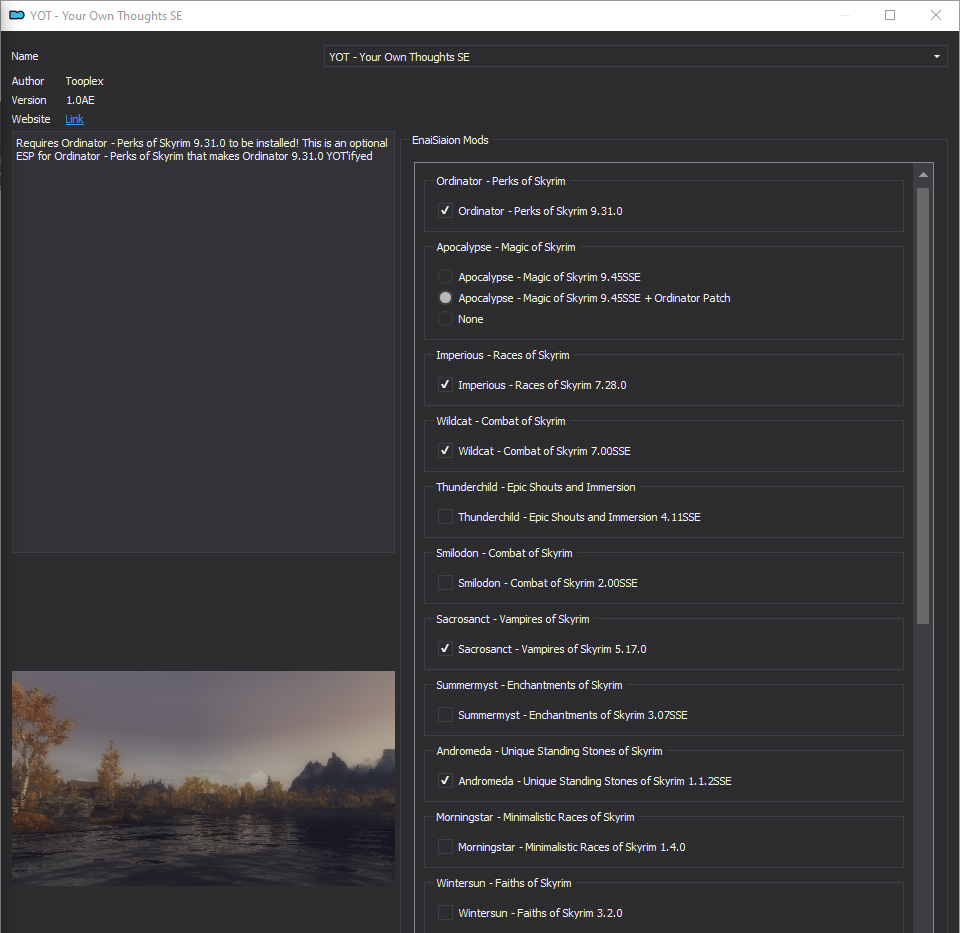The height and width of the screenshot is (933, 960).
Task: Open the Website Link
Action: pyautogui.click(x=74, y=119)
